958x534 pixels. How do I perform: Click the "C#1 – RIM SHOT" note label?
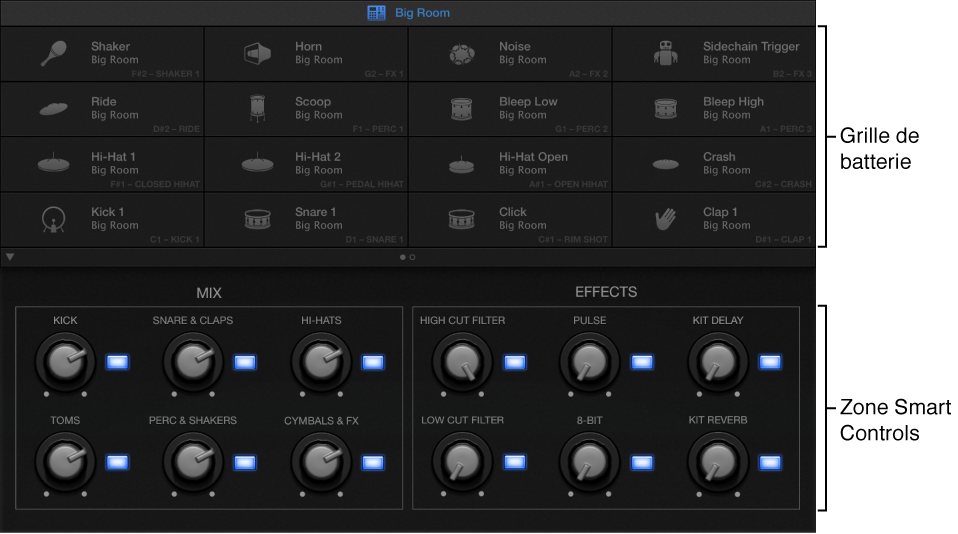573,240
